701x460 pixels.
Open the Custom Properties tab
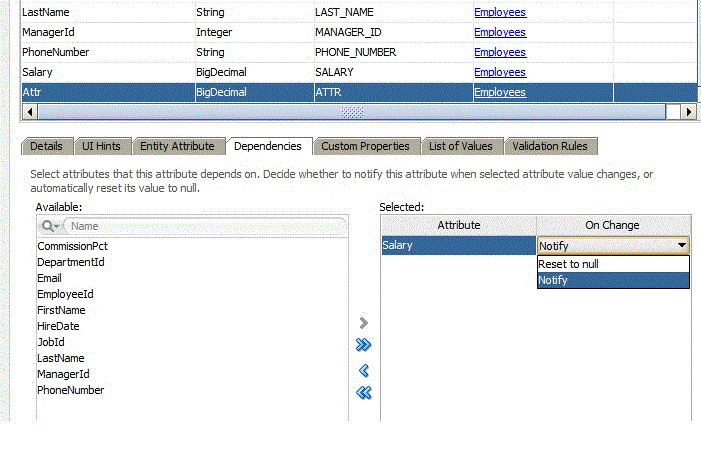click(x=365, y=146)
